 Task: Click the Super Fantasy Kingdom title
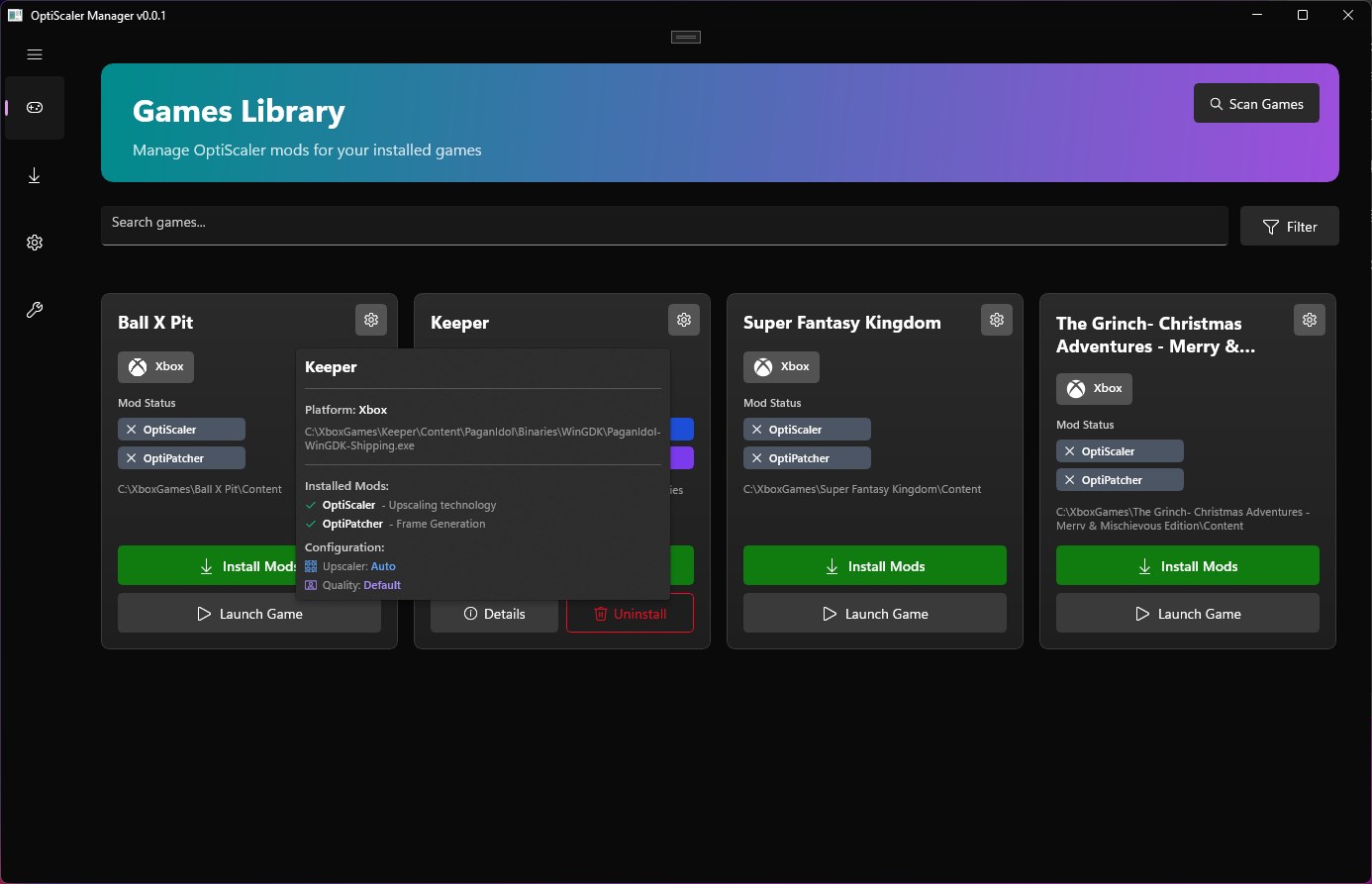[x=842, y=323]
